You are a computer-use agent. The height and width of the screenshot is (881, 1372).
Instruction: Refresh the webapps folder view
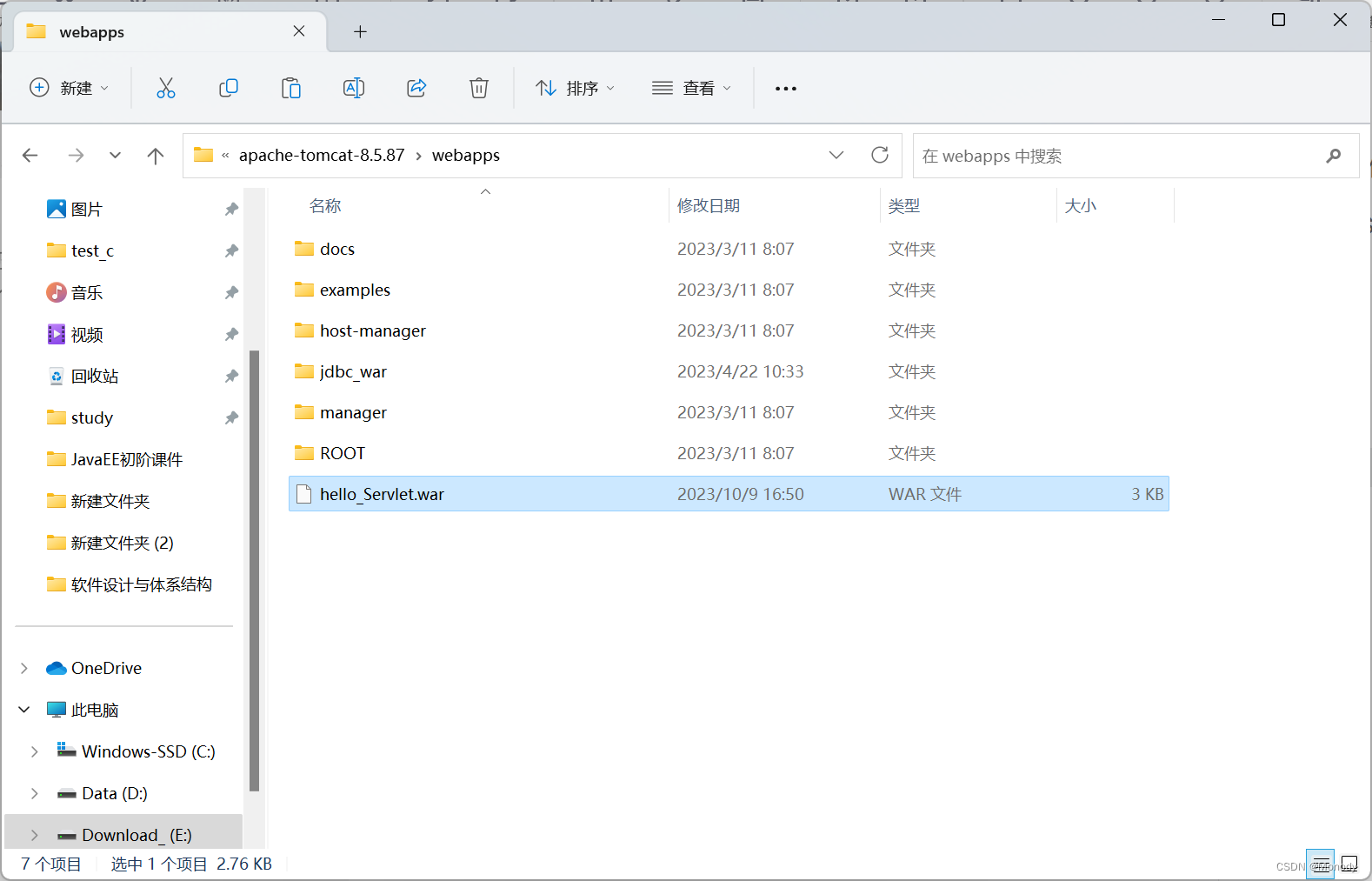(880, 155)
